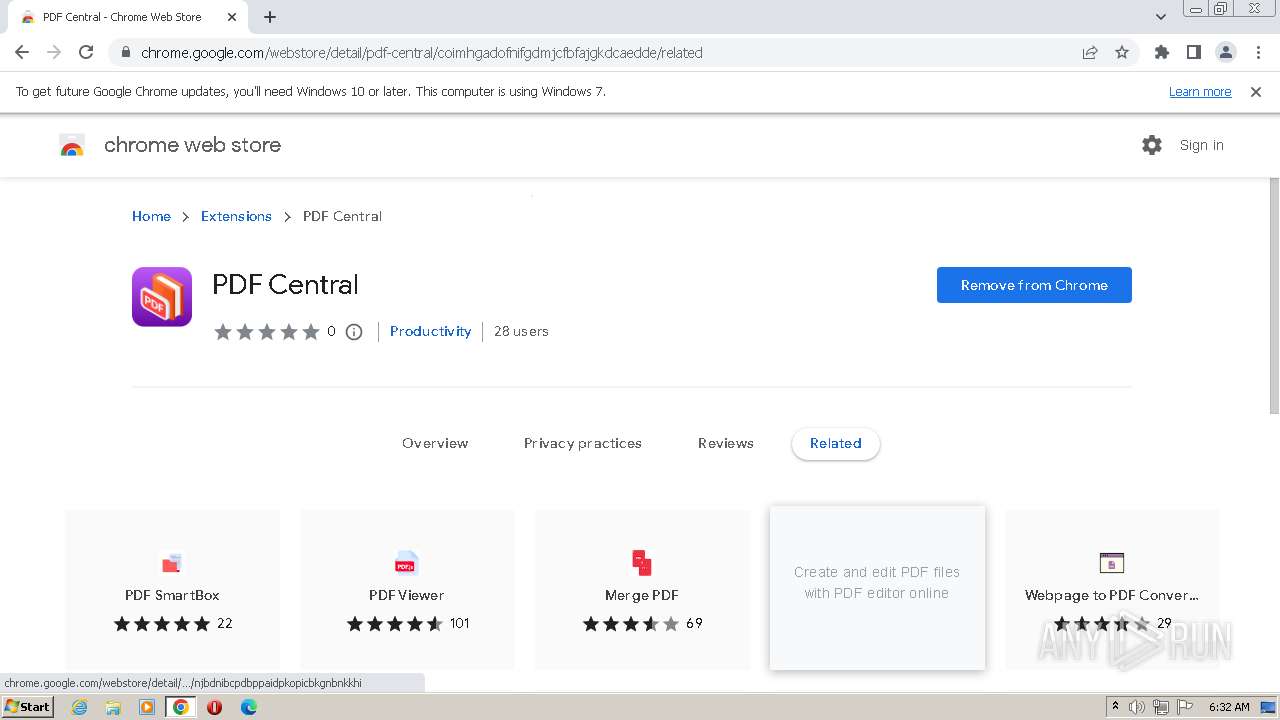Click the taskbar clock 6:32 AM
Screen dimensions: 1280x720
click(x=1229, y=707)
